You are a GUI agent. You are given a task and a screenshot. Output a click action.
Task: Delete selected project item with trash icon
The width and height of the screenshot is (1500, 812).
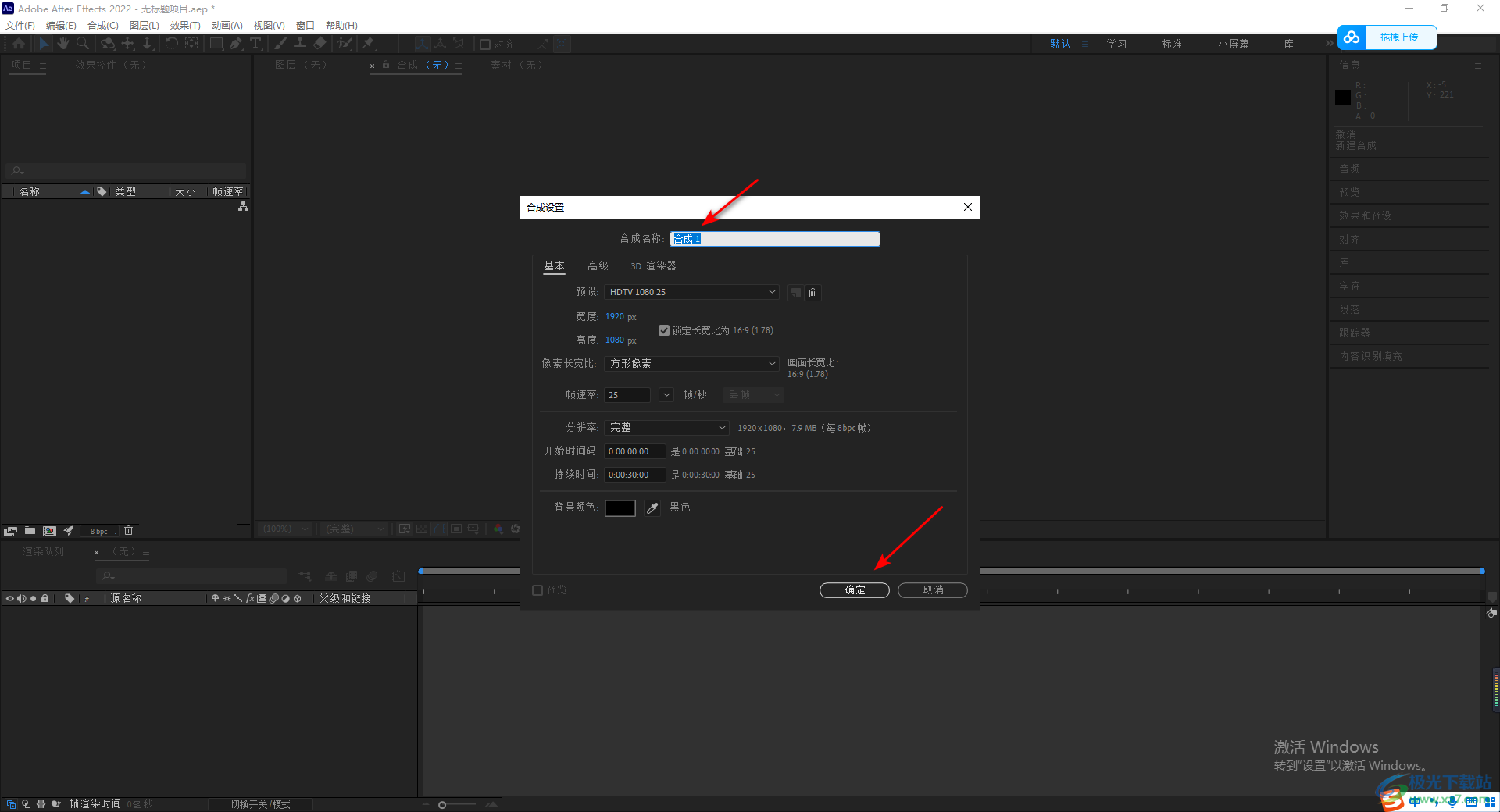pos(129,531)
